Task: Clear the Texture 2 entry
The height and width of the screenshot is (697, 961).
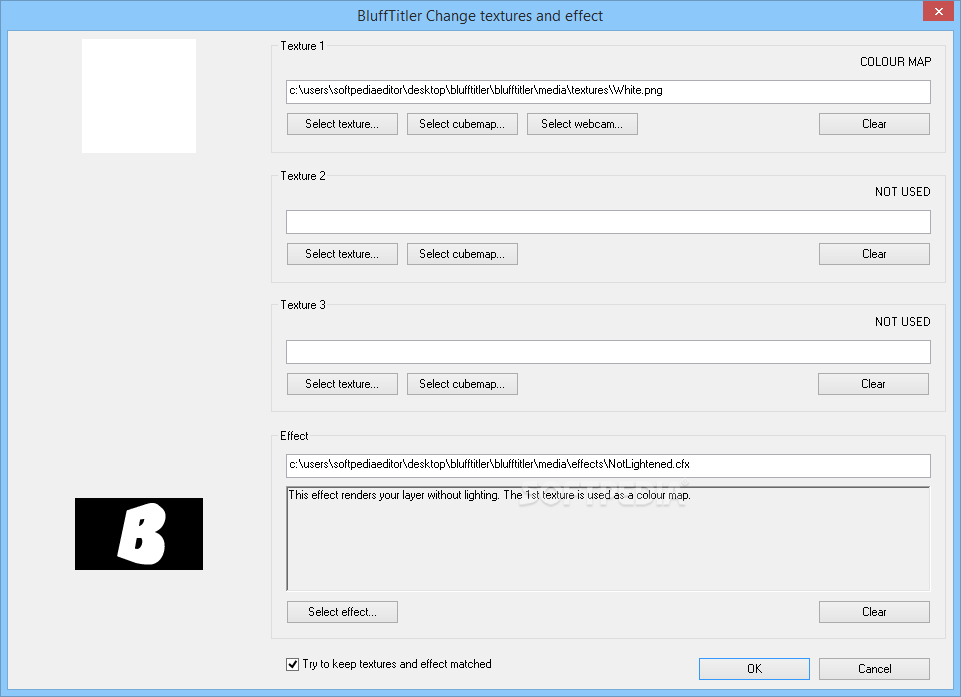Action: point(874,254)
